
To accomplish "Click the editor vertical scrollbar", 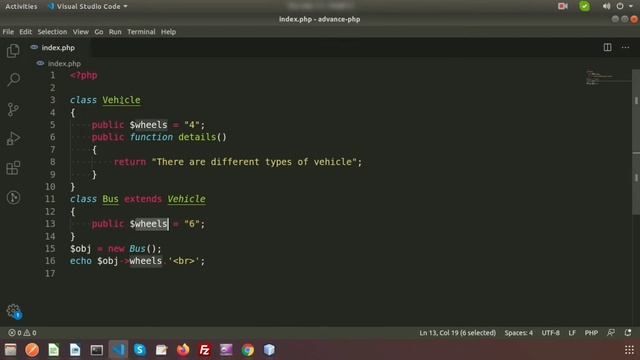I will (636, 141).
